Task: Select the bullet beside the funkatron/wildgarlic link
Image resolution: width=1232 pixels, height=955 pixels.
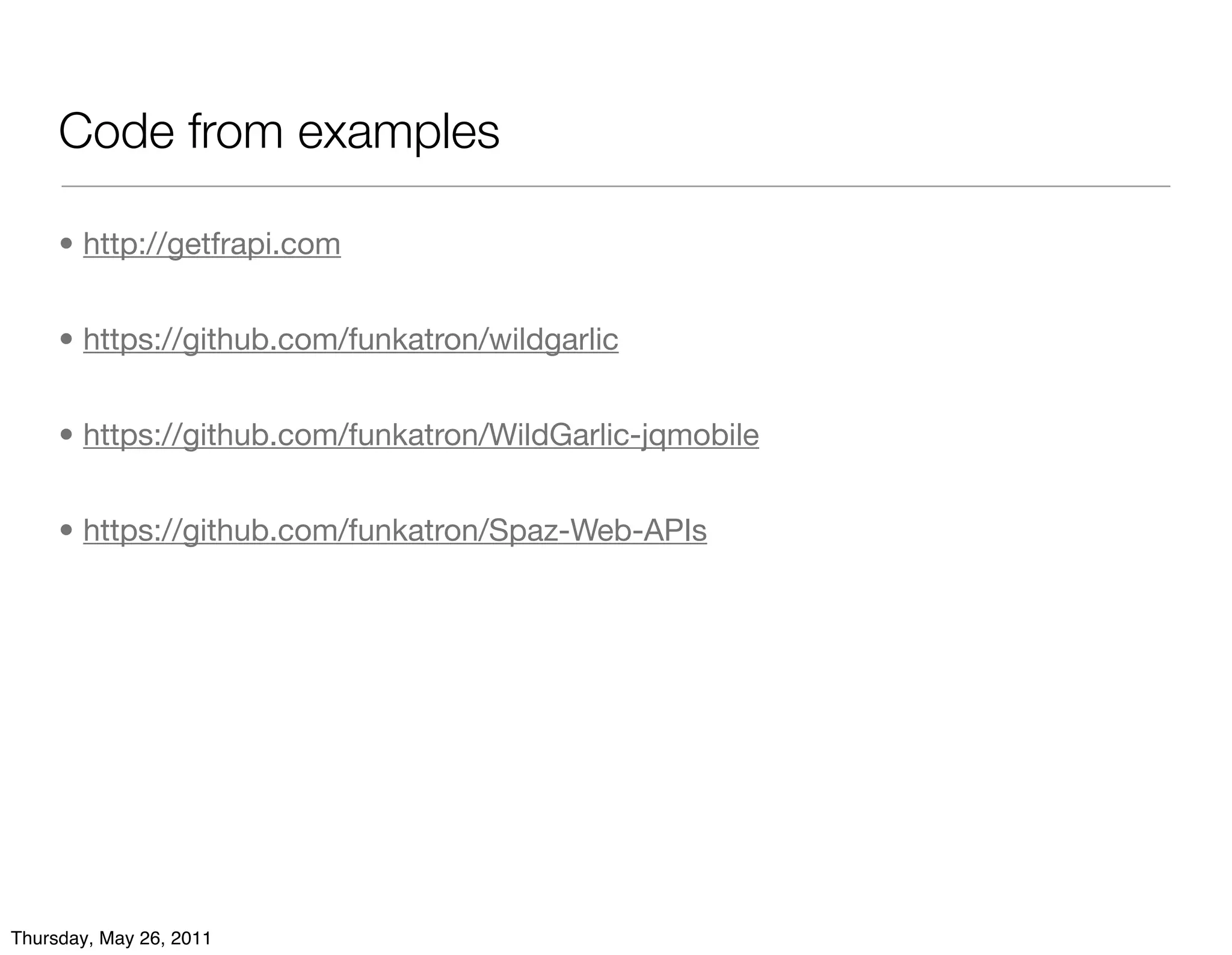Action: (x=67, y=339)
